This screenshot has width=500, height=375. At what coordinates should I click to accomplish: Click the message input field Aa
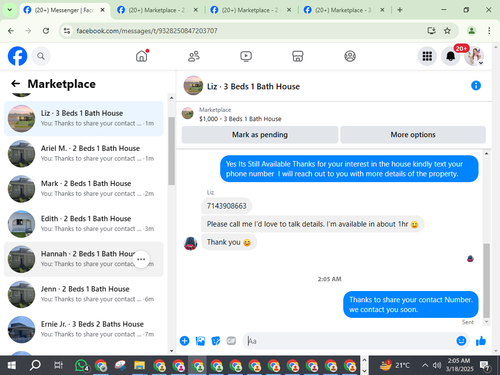(349, 341)
